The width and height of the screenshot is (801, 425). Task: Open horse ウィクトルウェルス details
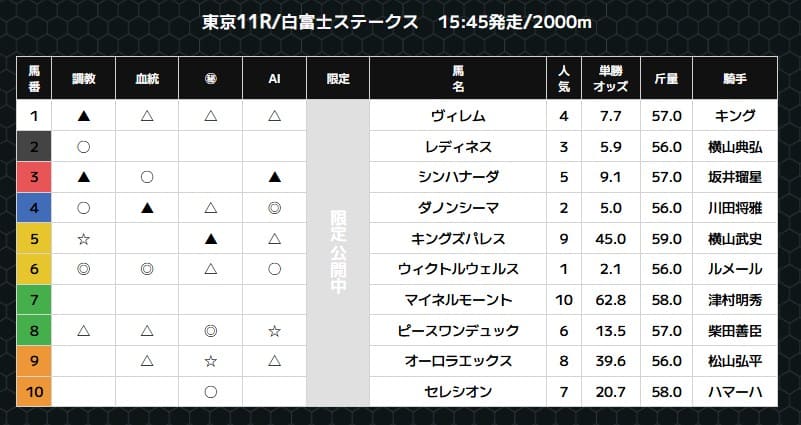pyautogui.click(x=459, y=269)
